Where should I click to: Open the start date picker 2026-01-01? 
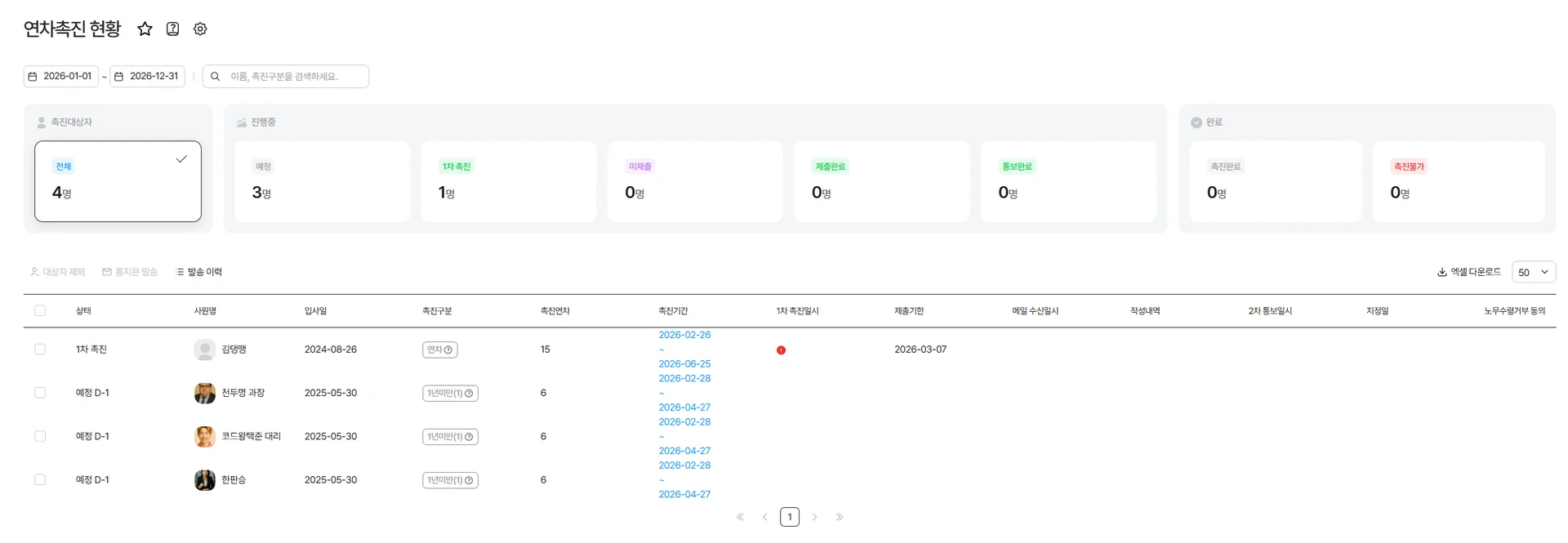click(x=61, y=77)
